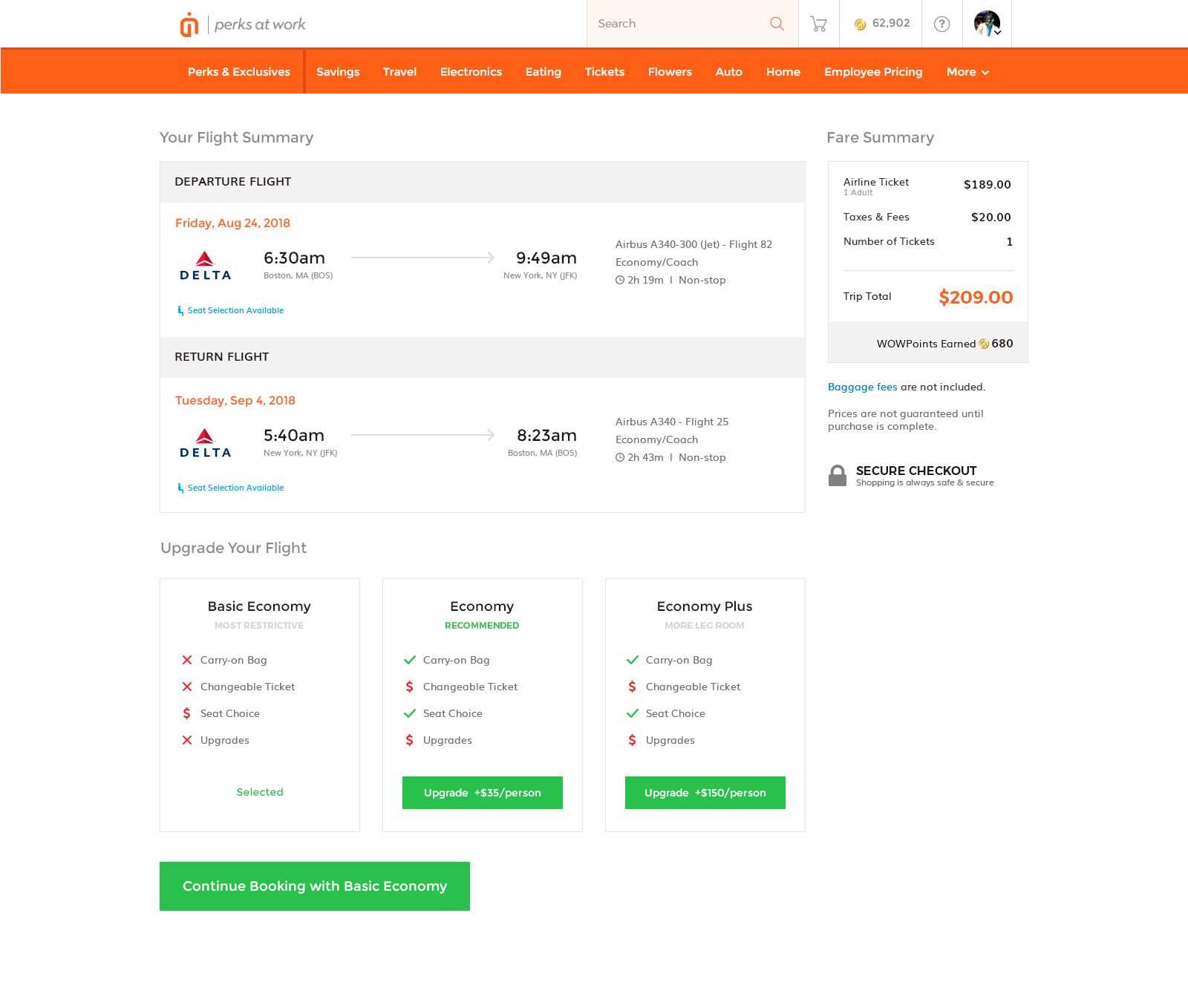Go to the Employee Pricing section
The height and width of the screenshot is (1008, 1188).
(x=873, y=72)
